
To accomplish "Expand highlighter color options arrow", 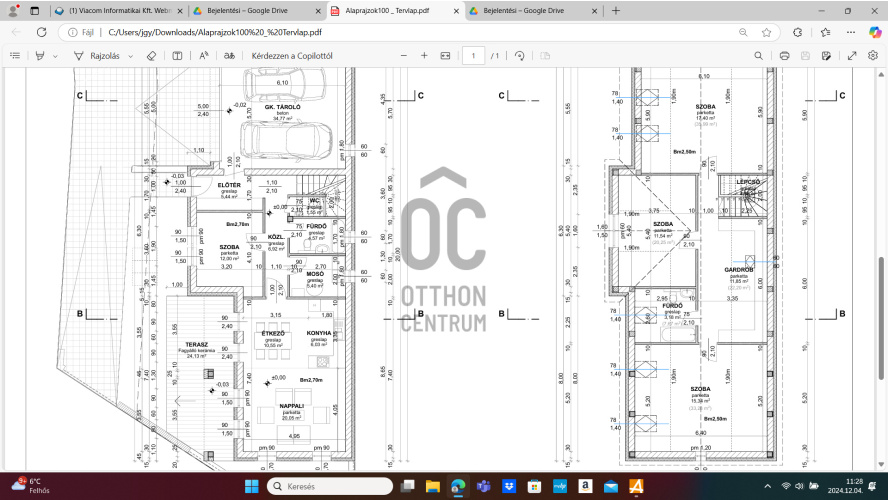I will [x=55, y=56].
